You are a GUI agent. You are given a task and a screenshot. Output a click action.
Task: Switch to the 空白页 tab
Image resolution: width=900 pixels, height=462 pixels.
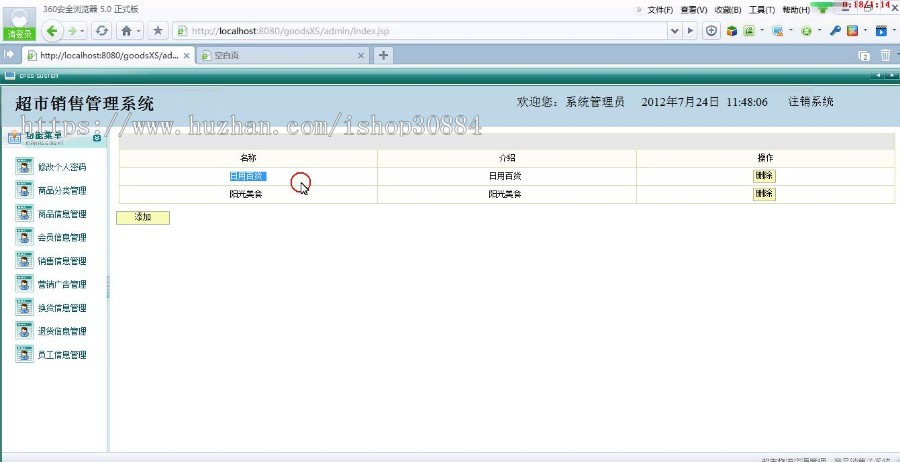(x=281, y=56)
